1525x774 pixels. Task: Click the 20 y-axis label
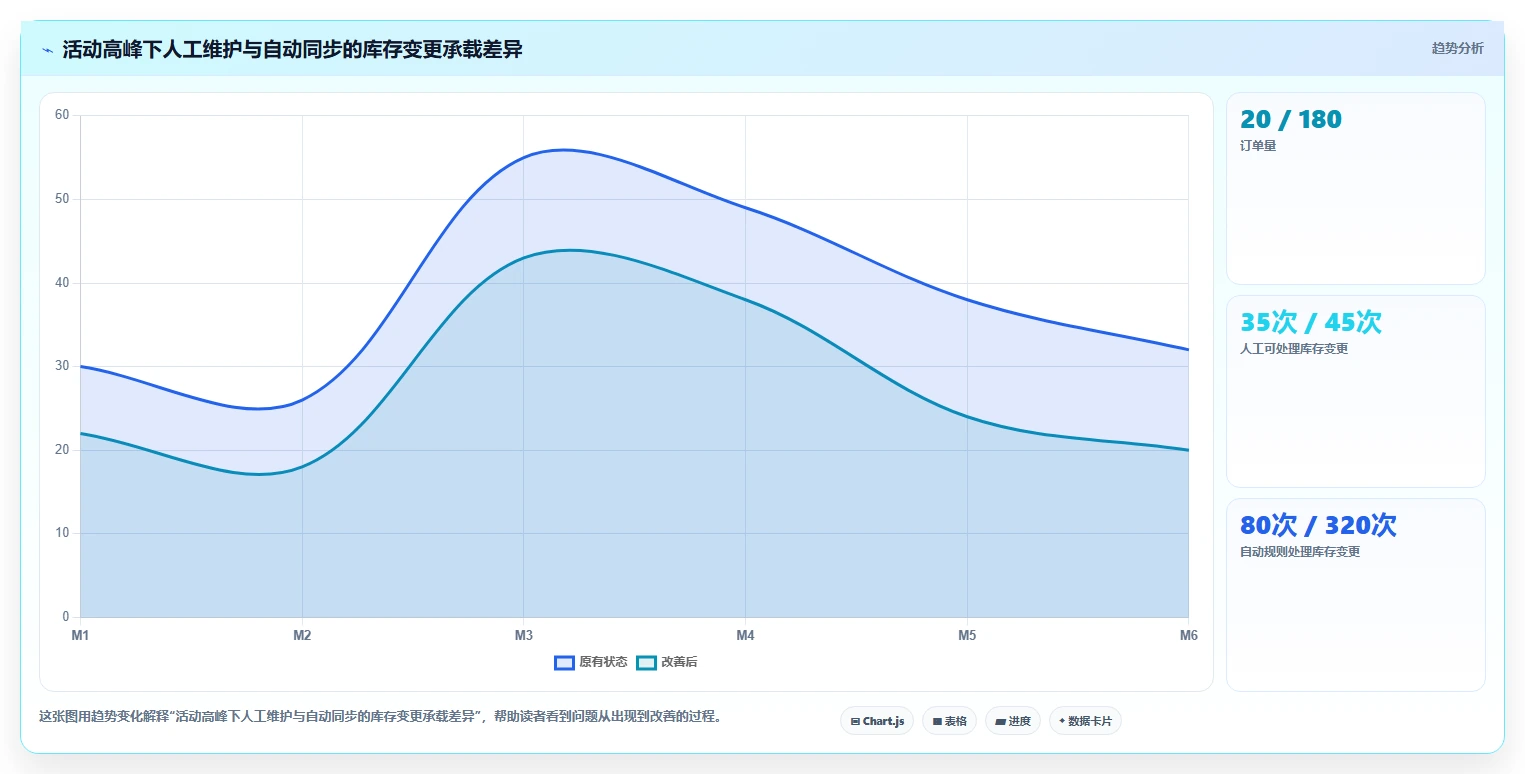(62, 450)
